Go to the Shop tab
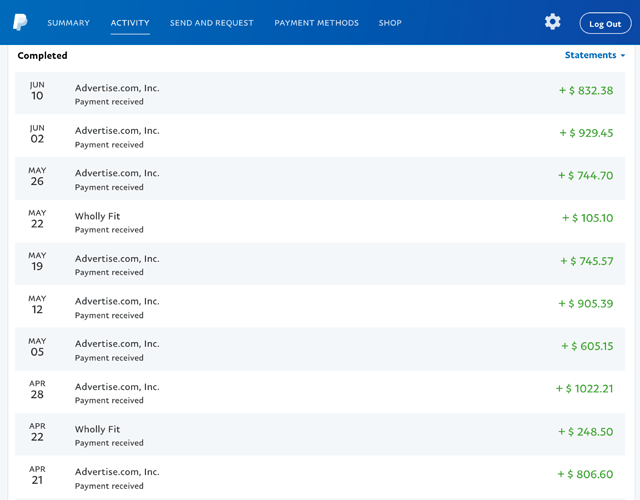The height and width of the screenshot is (500, 640). tap(390, 23)
